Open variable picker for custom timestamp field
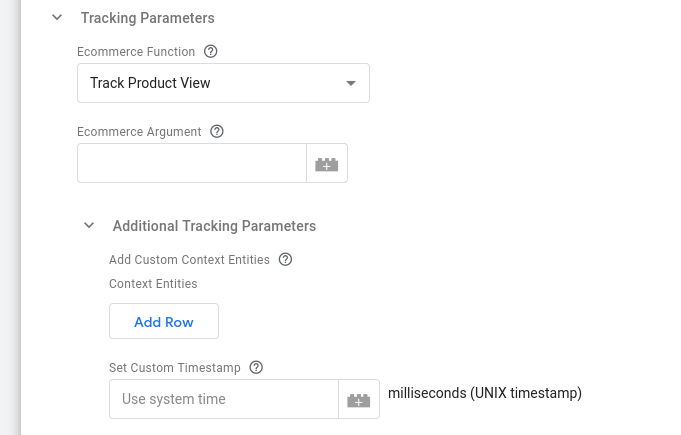Viewport: 681px width, 435px height. 359,400
